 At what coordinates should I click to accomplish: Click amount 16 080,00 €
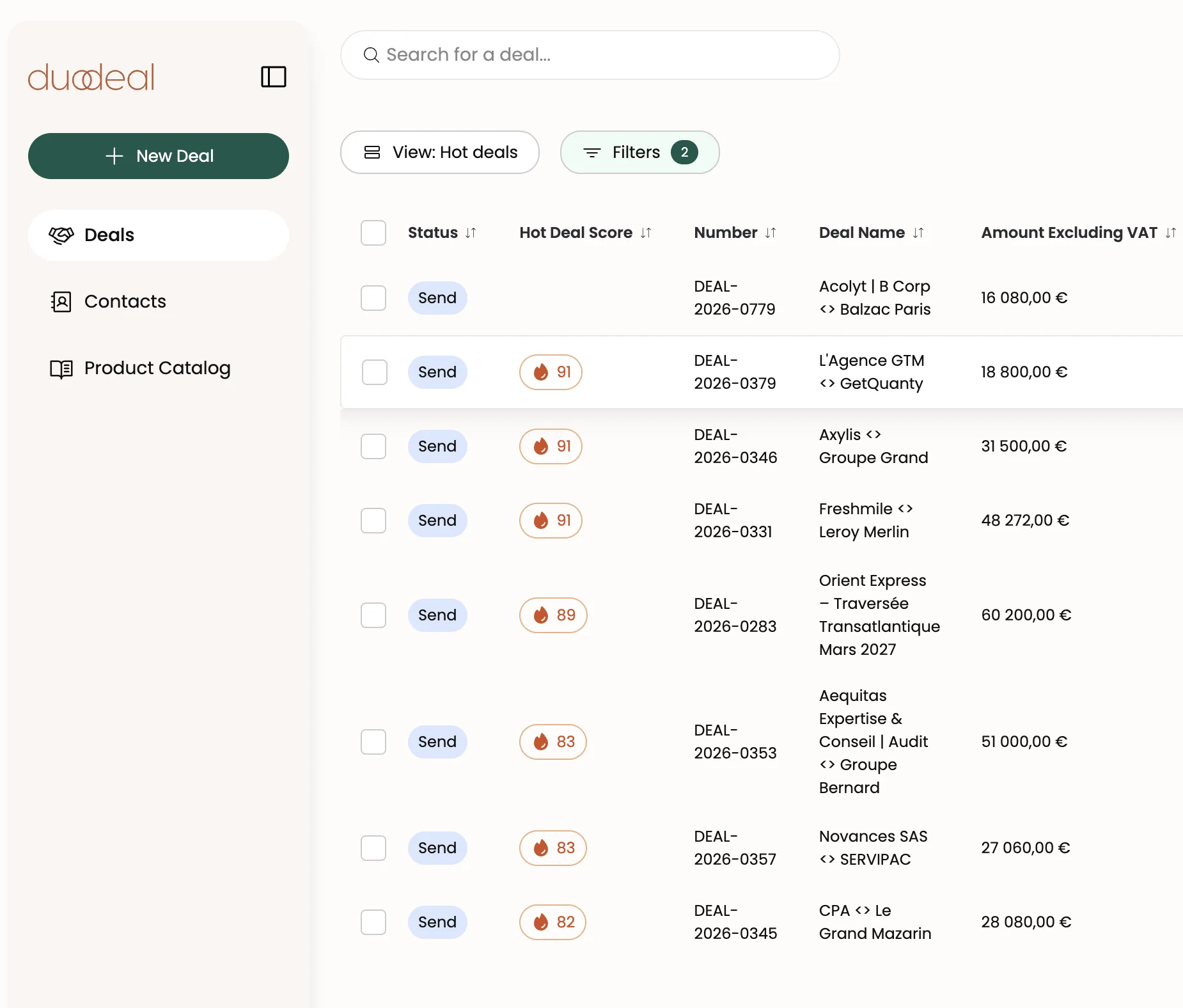pyautogui.click(x=1024, y=298)
